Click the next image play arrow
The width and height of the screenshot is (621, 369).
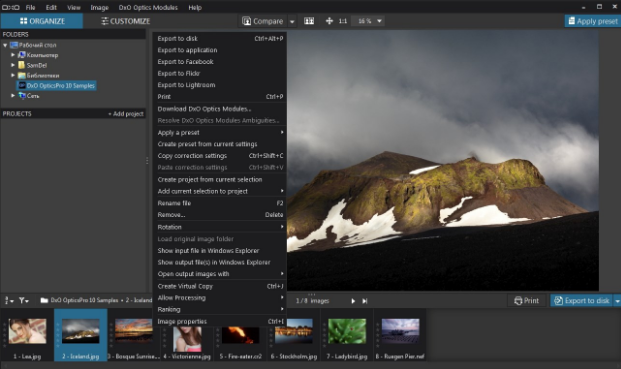coord(353,301)
